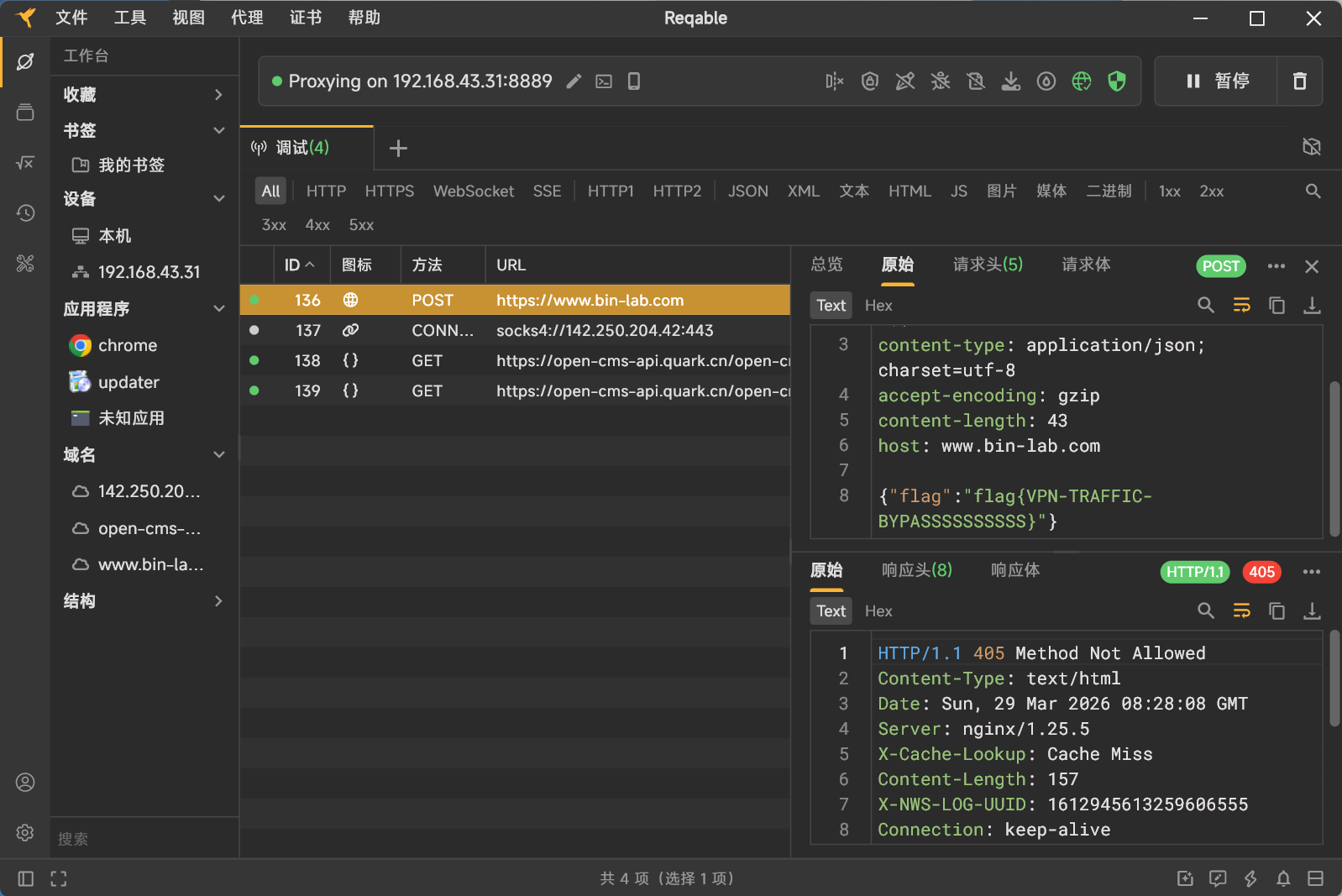This screenshot has height=896, width=1342.
Task: Click the pencil icon to edit proxy address
Action: point(574,81)
